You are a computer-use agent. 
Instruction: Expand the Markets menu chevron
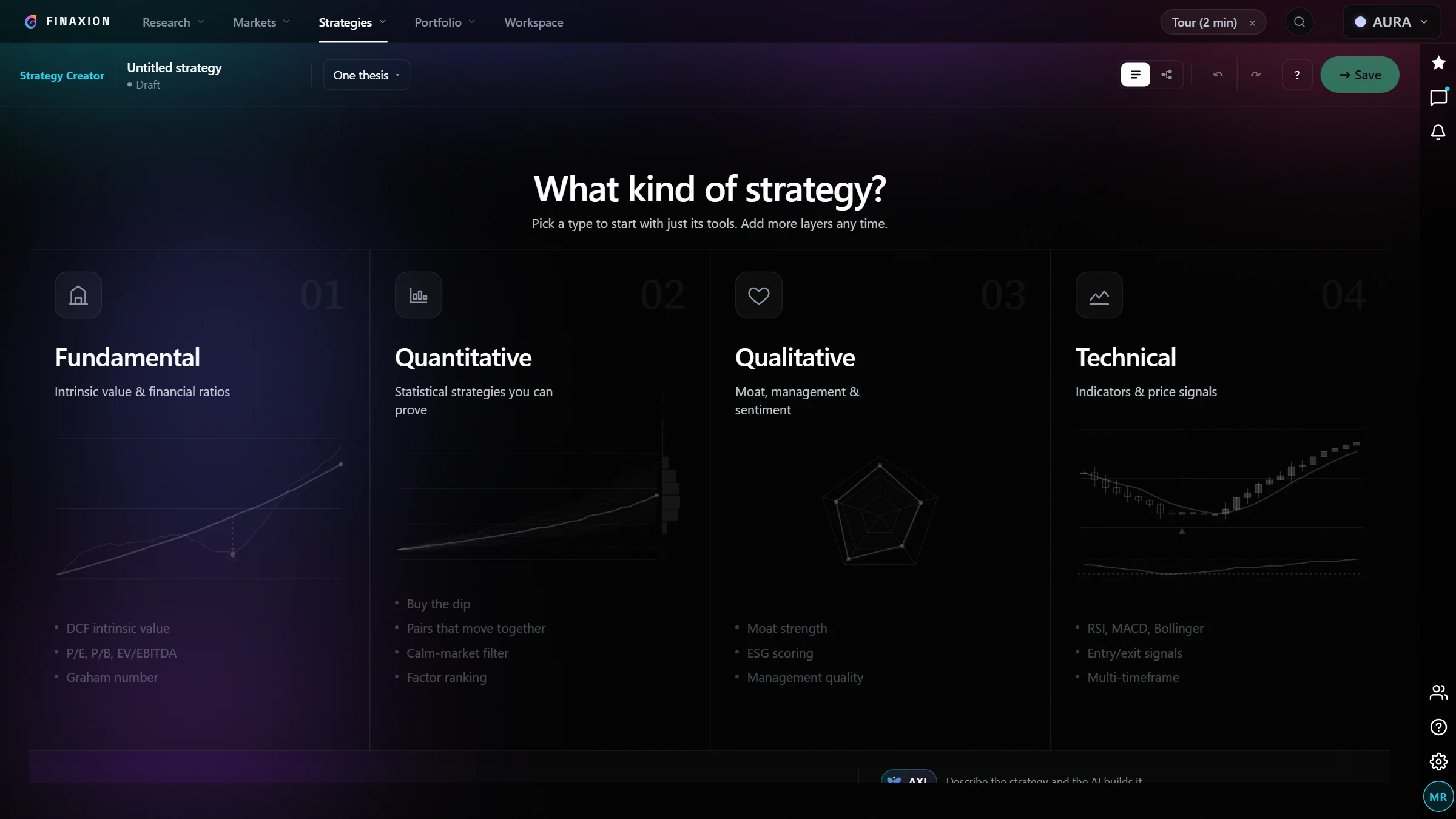coord(286,22)
